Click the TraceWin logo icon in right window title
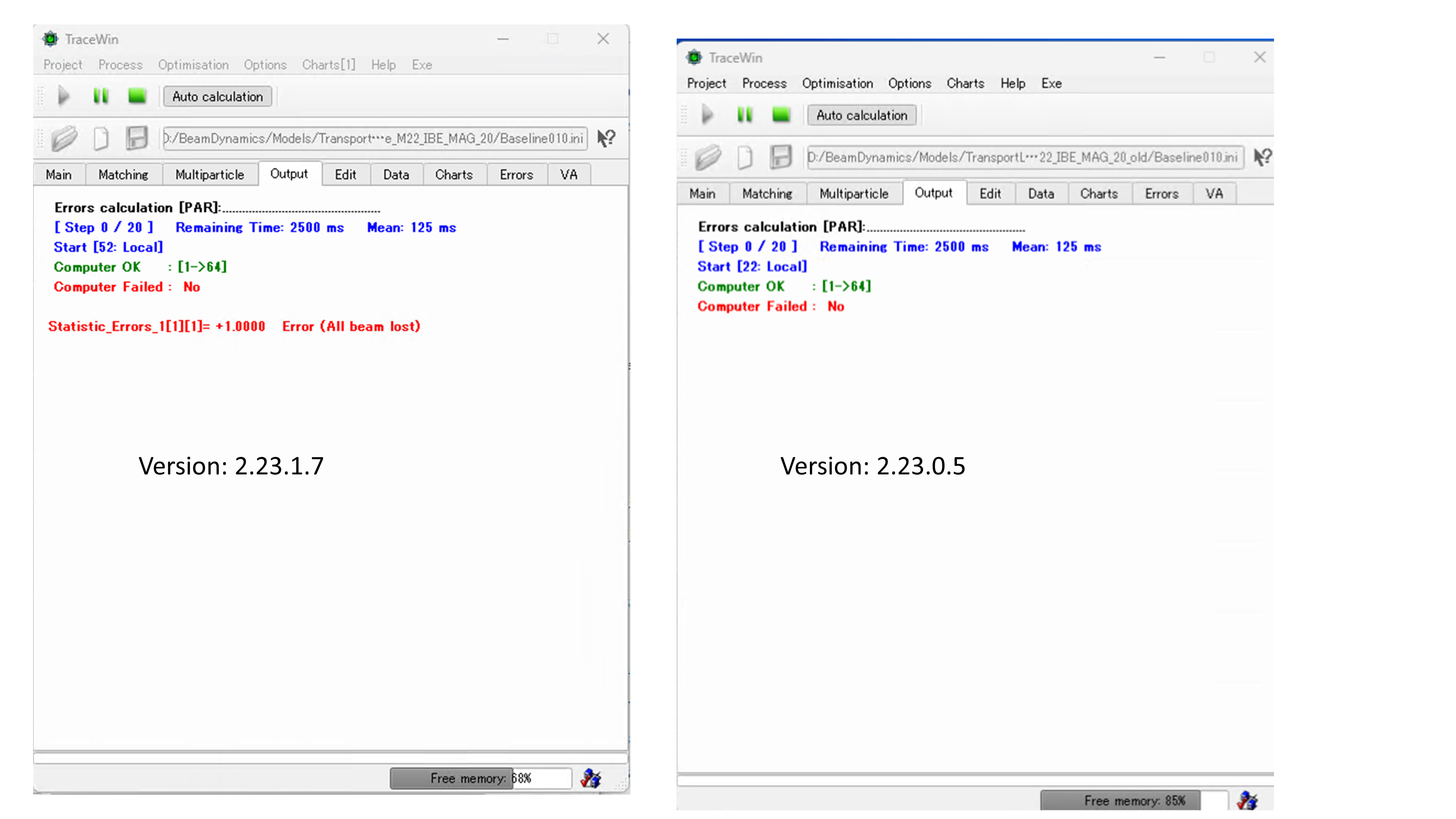Screen dimensions: 1456x819 694,57
